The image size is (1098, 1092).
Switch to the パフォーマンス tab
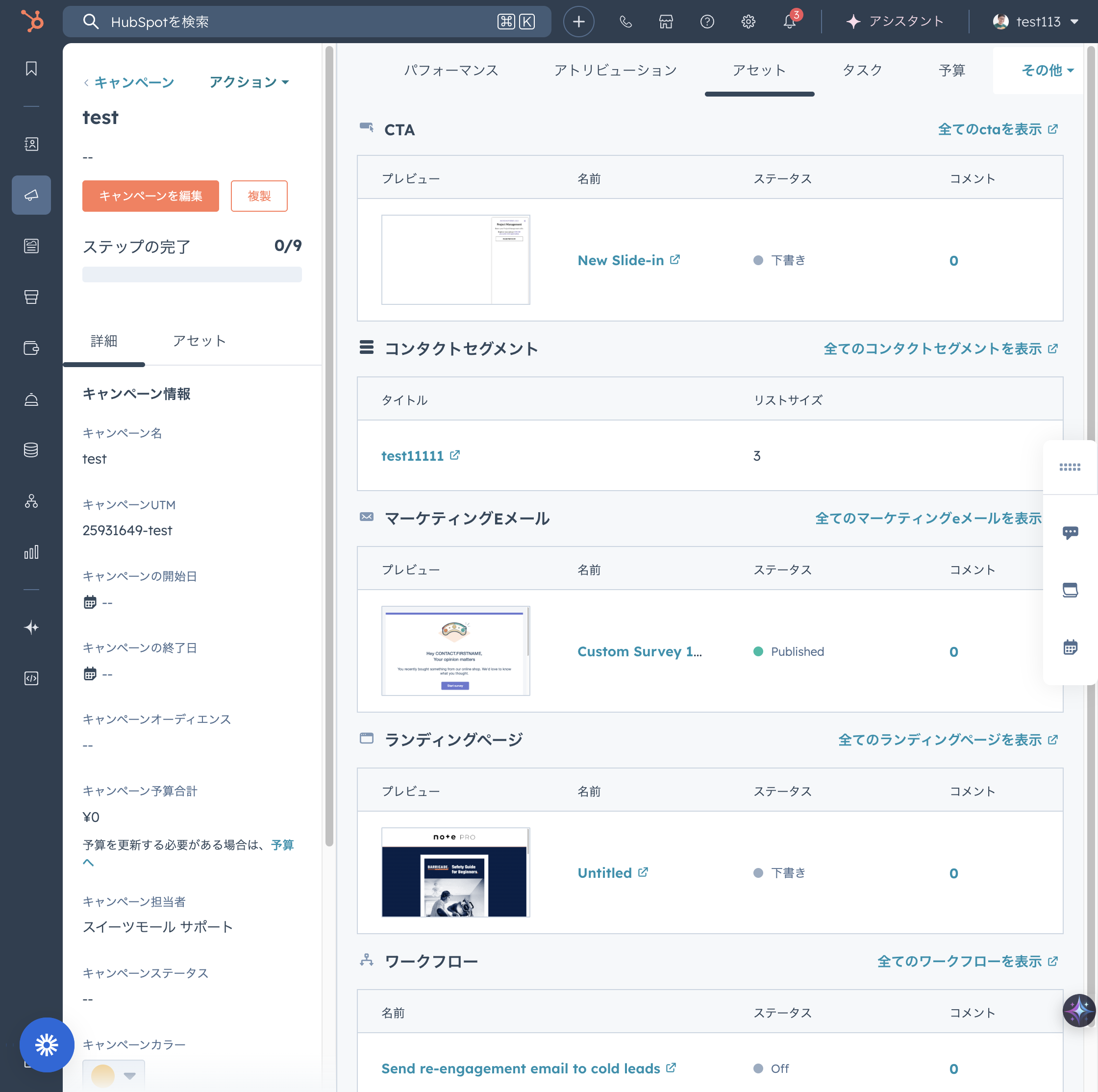click(450, 70)
